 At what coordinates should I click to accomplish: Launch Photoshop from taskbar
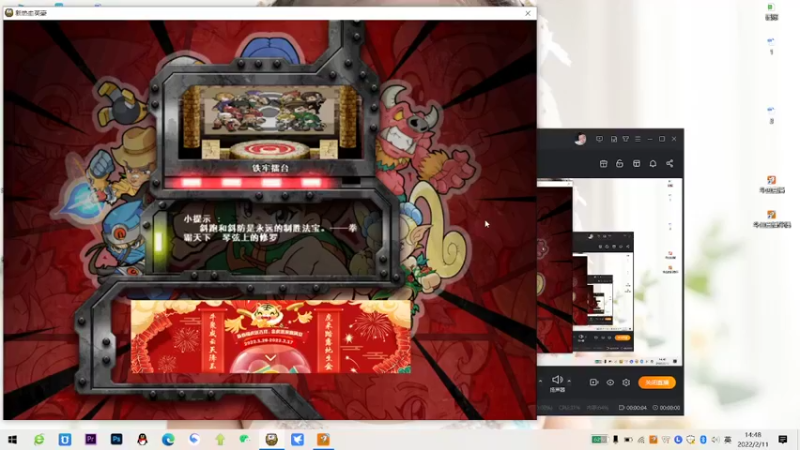[116, 439]
